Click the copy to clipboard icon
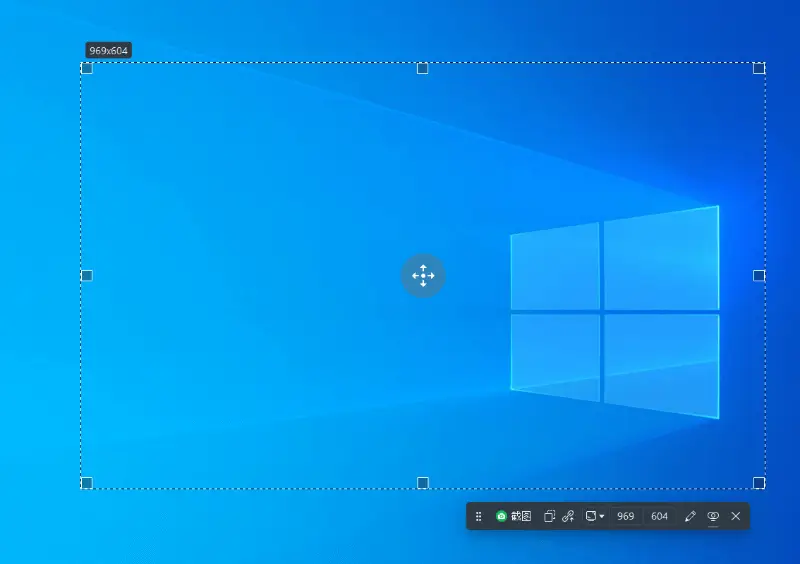 (x=549, y=516)
